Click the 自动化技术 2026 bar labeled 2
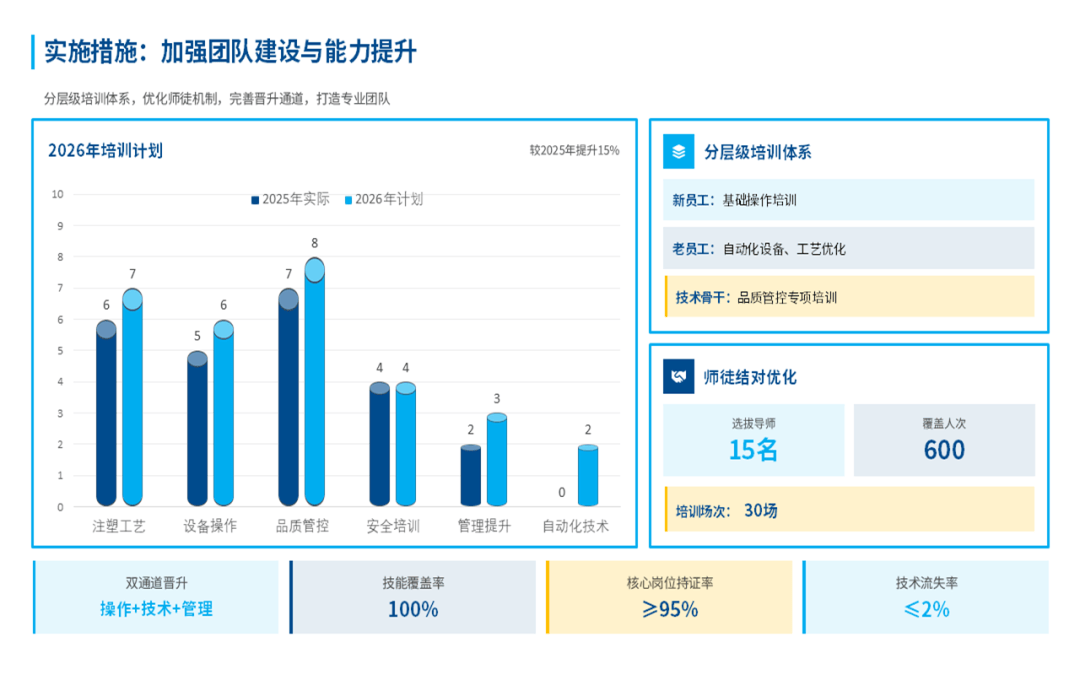Image resolution: width=1080 pixels, height=675 pixels. pos(588,476)
